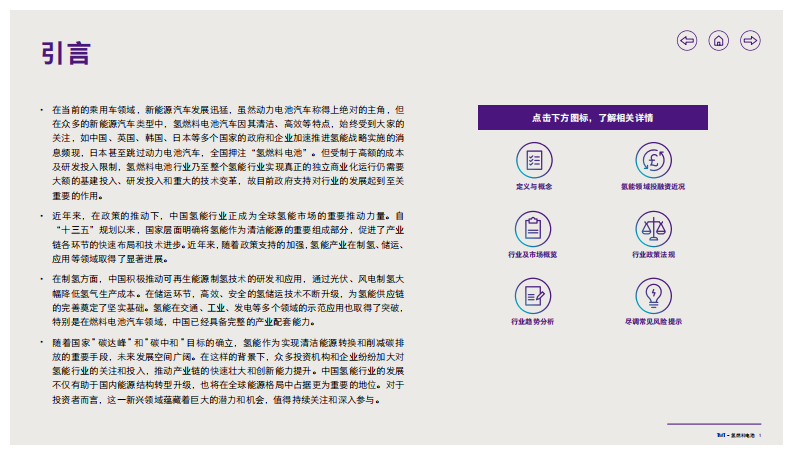Open the home page icon

tap(719, 40)
